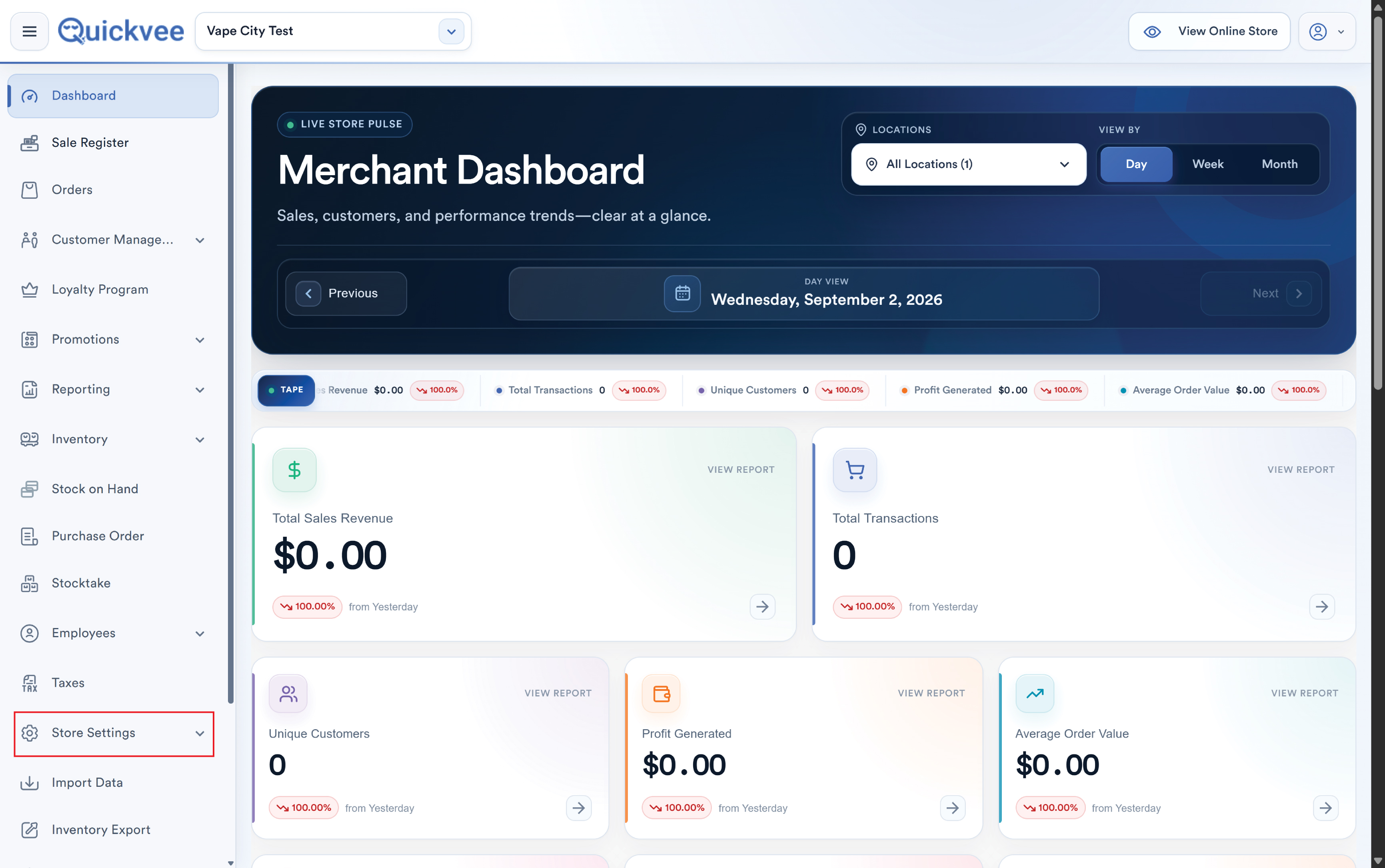
Task: Click arrow on Total Transactions card
Action: (1322, 607)
